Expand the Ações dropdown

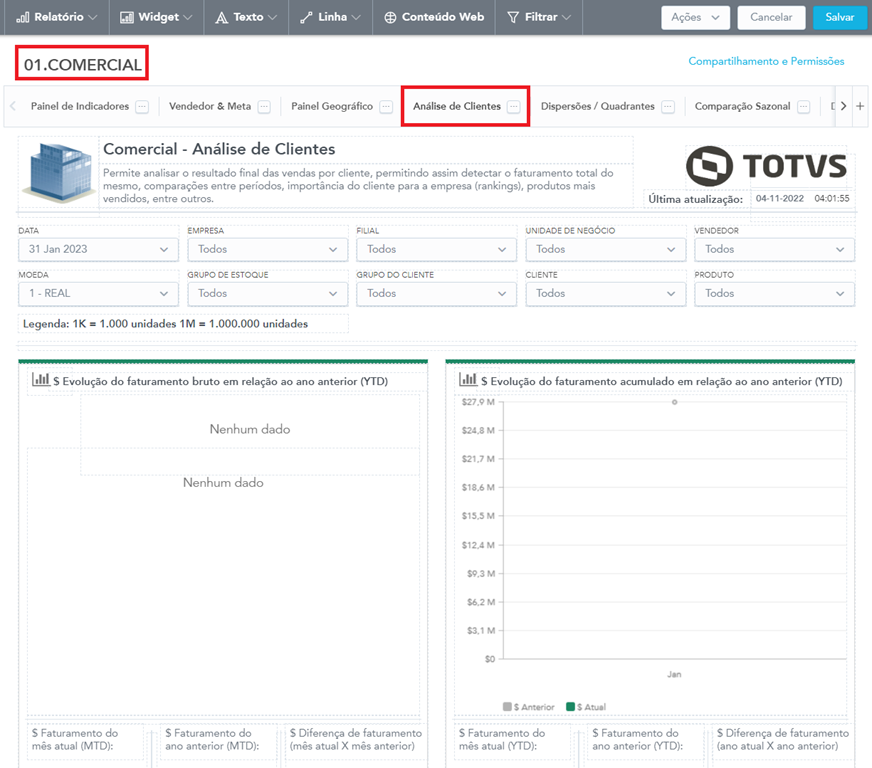coord(695,17)
